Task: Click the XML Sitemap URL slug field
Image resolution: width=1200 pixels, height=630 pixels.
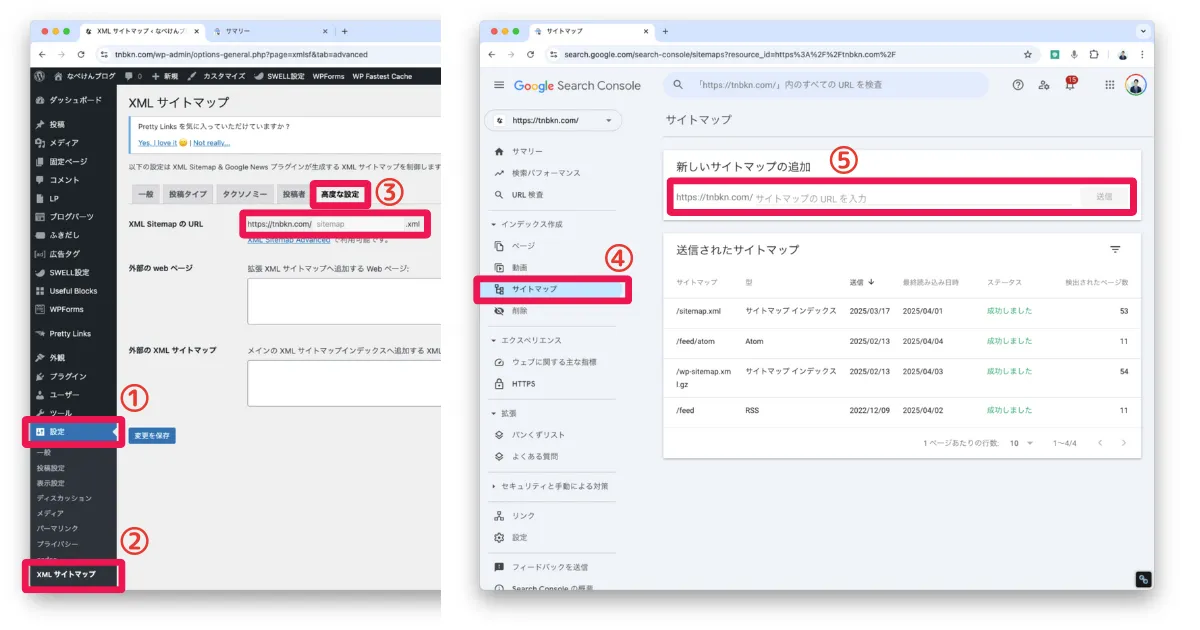Action: [x=359, y=224]
